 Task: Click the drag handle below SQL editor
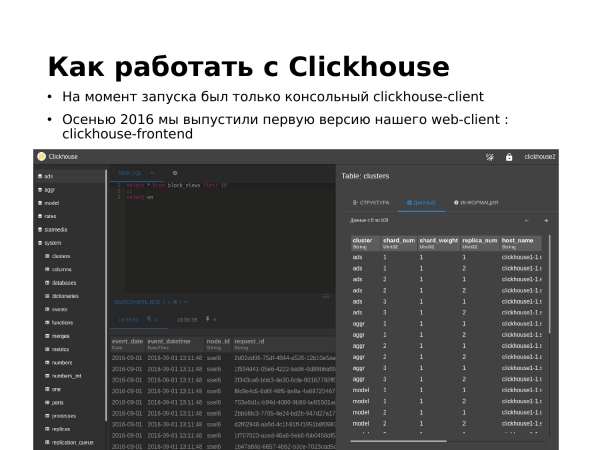point(325,295)
